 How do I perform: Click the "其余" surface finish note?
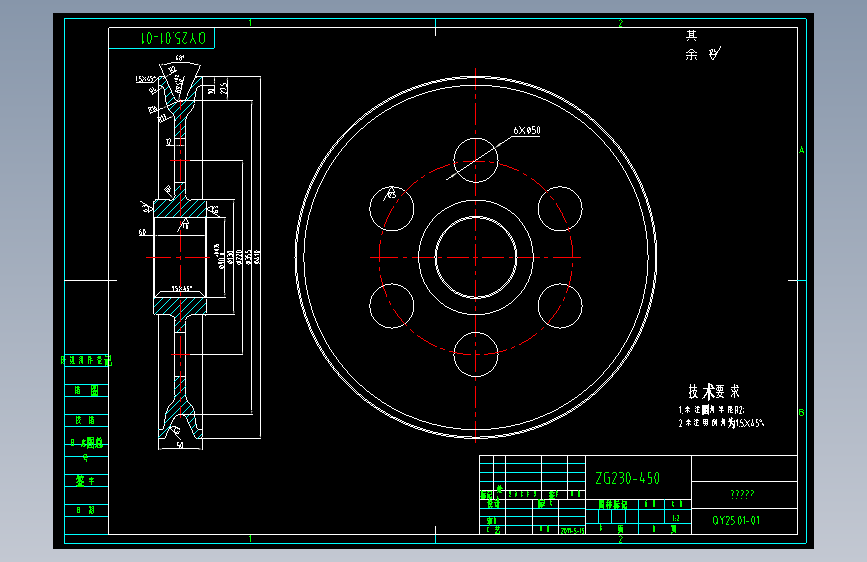(692, 45)
